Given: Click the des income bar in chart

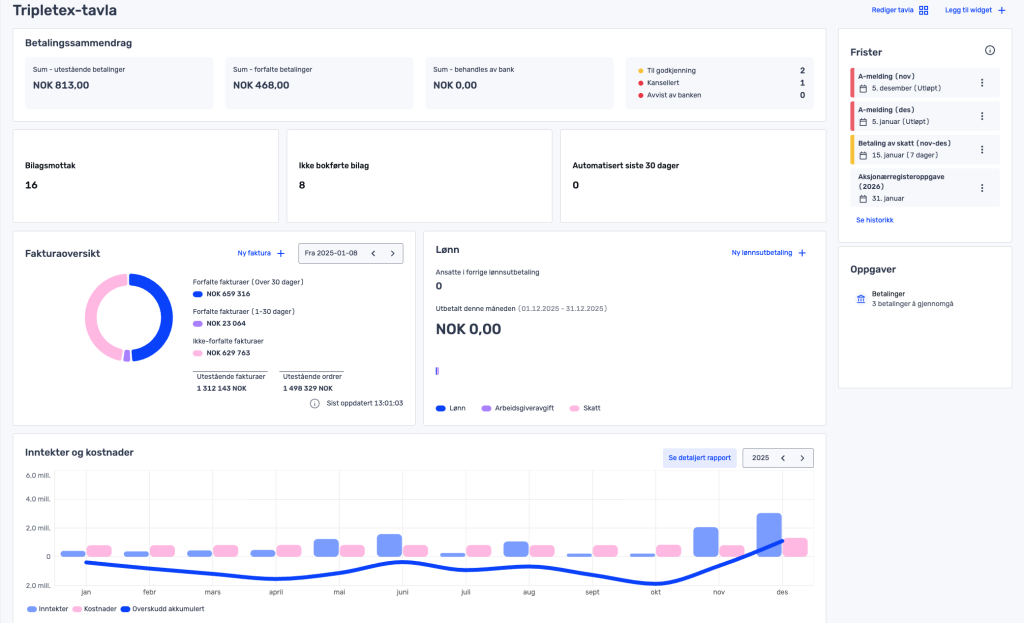Looking at the screenshot, I should point(769,535).
